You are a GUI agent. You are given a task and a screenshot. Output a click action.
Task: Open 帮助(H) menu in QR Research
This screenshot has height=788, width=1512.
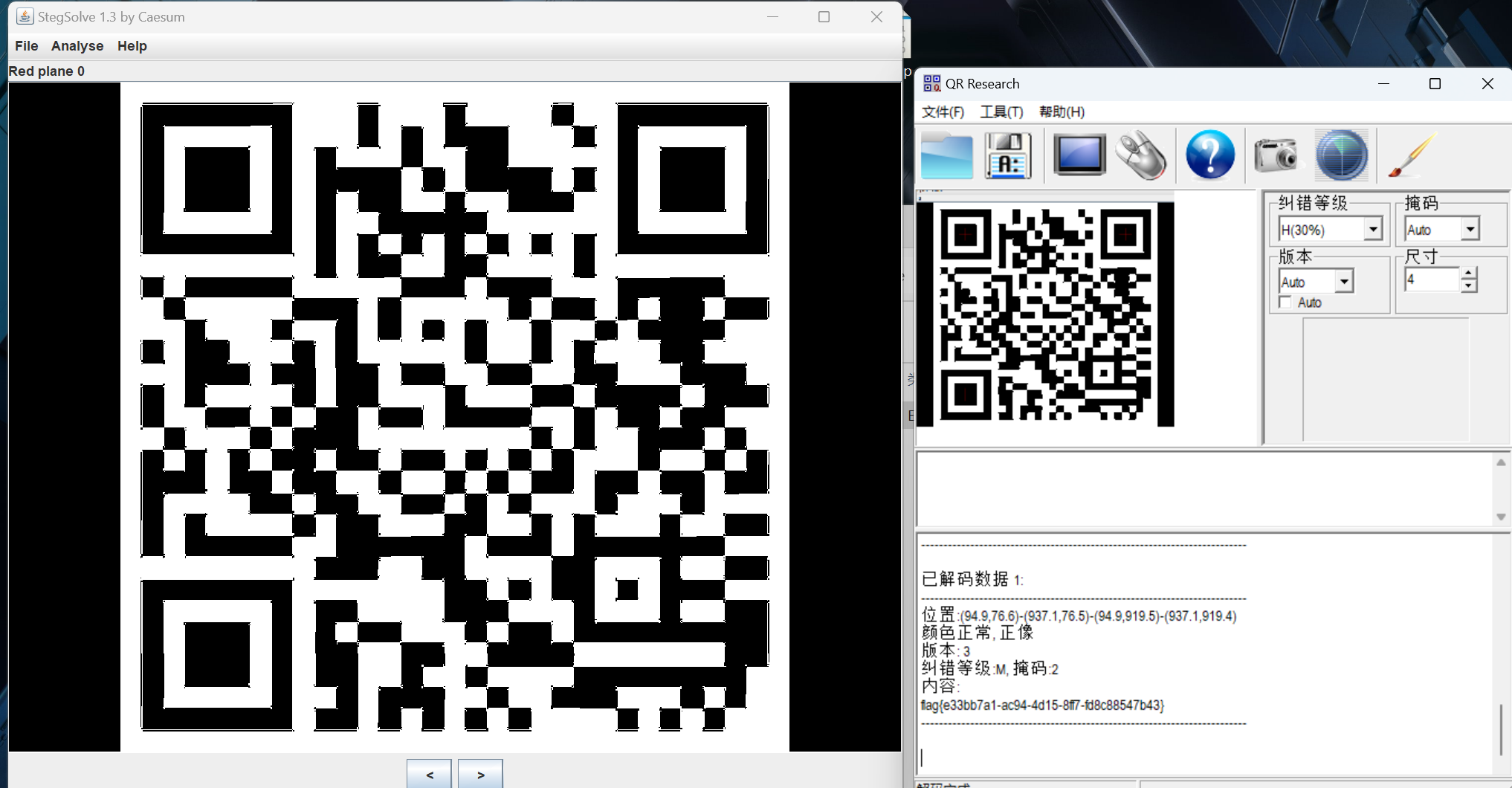pyautogui.click(x=1062, y=112)
